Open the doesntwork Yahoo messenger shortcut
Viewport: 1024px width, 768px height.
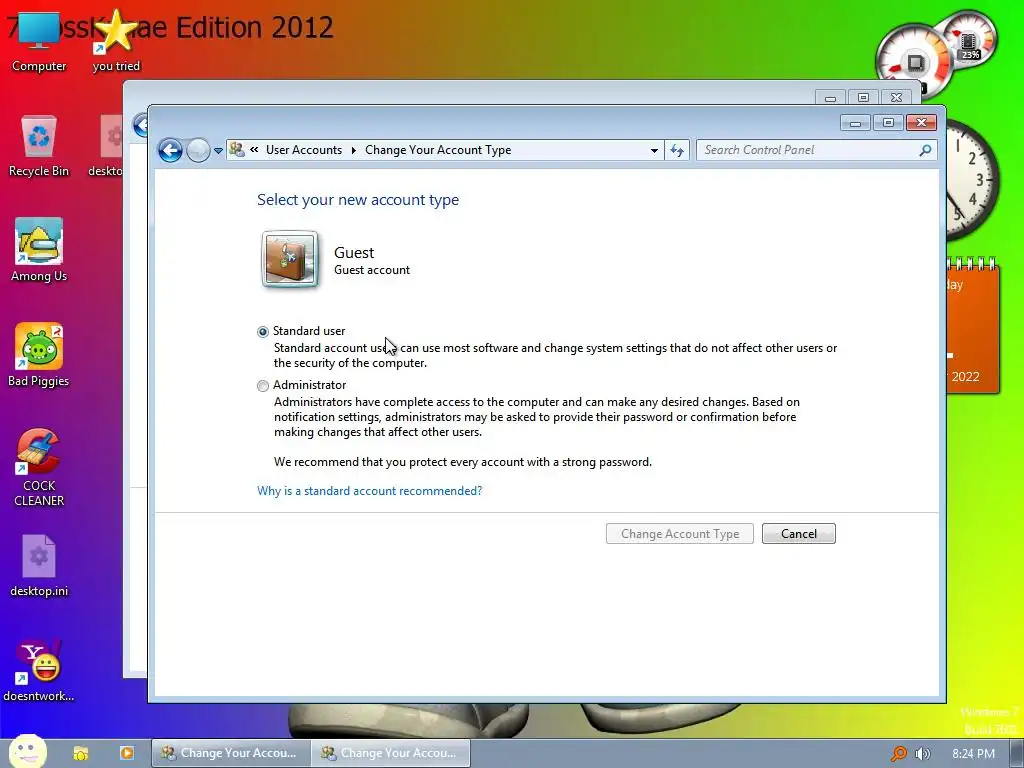pyautogui.click(x=39, y=670)
